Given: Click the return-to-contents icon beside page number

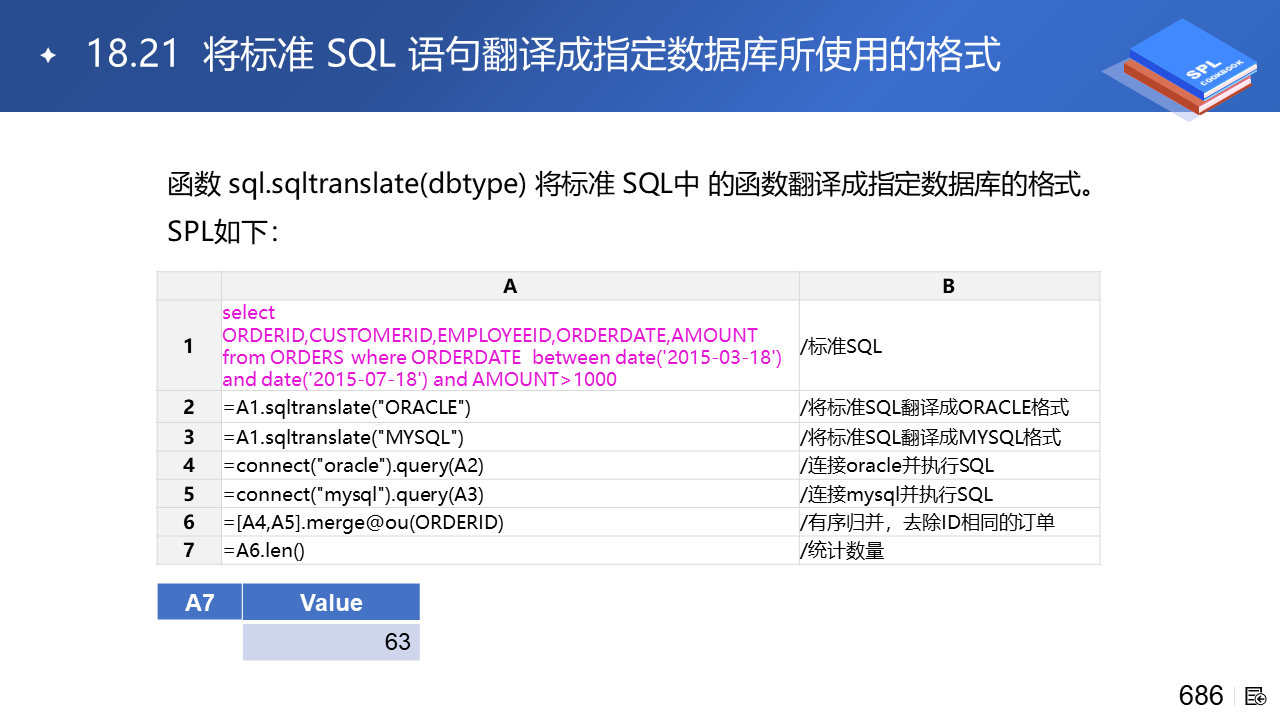Looking at the screenshot, I should tap(1256, 696).
